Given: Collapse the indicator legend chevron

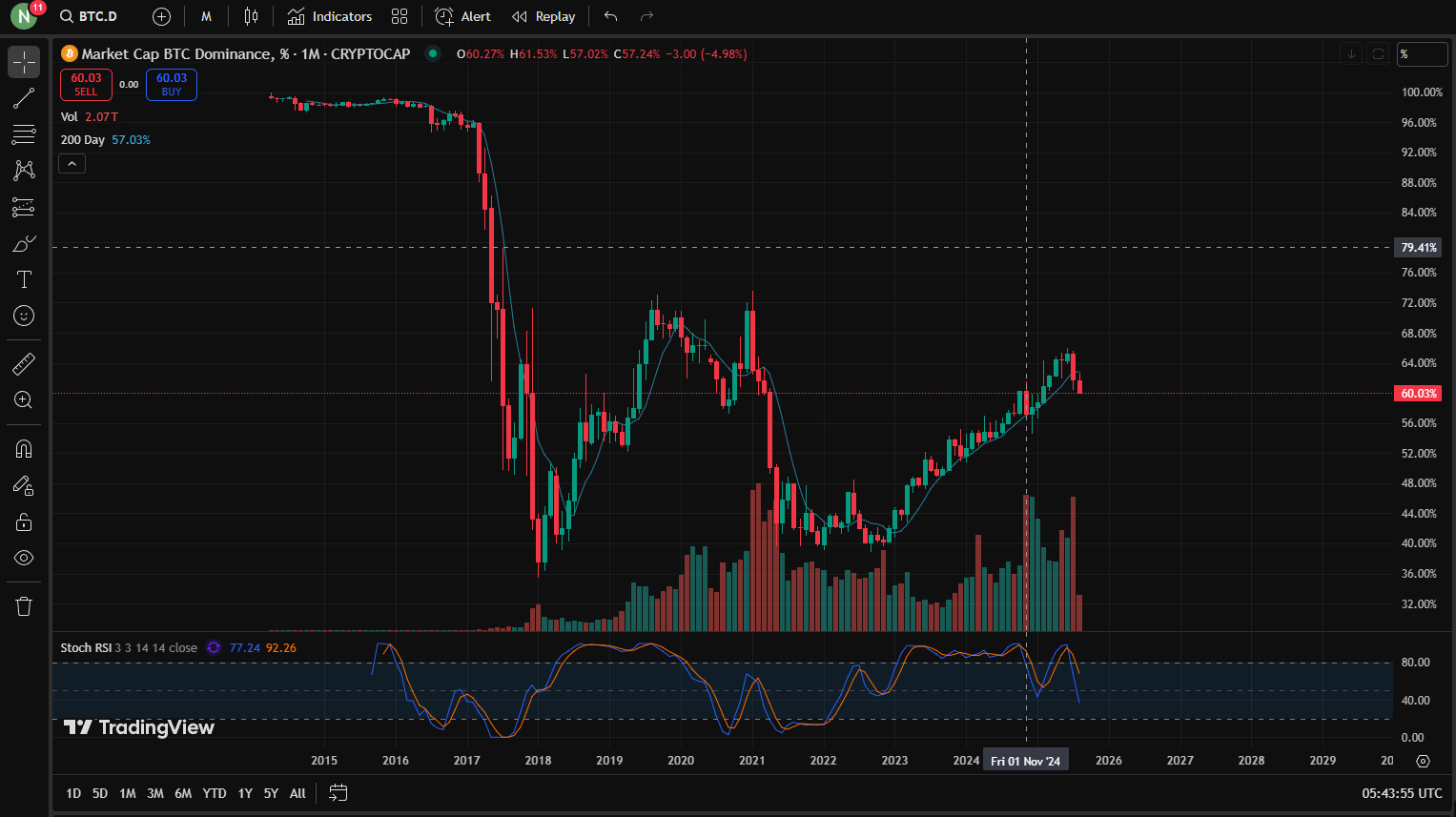Looking at the screenshot, I should (x=72, y=164).
